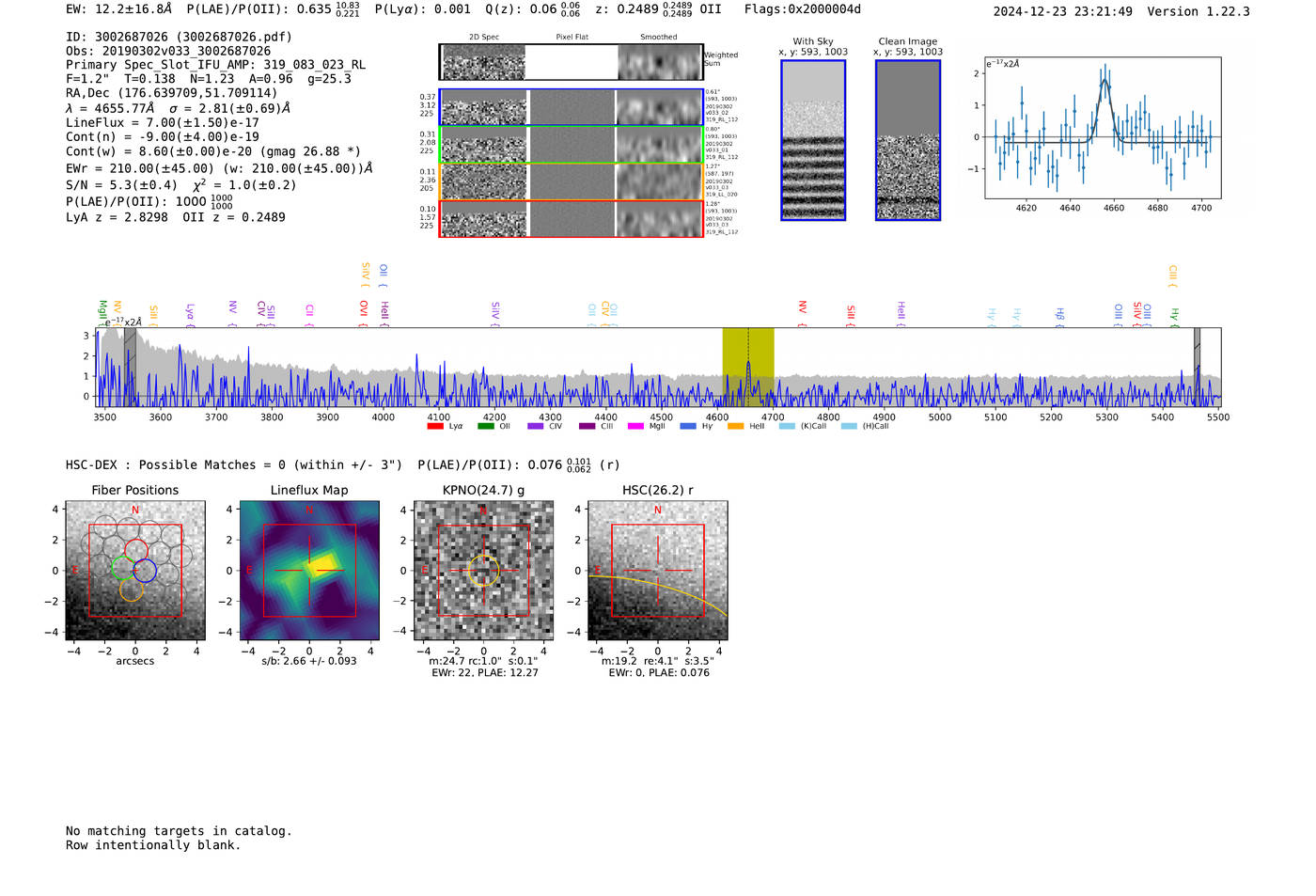Click the Gaussian emission line fit plot

1103,128
